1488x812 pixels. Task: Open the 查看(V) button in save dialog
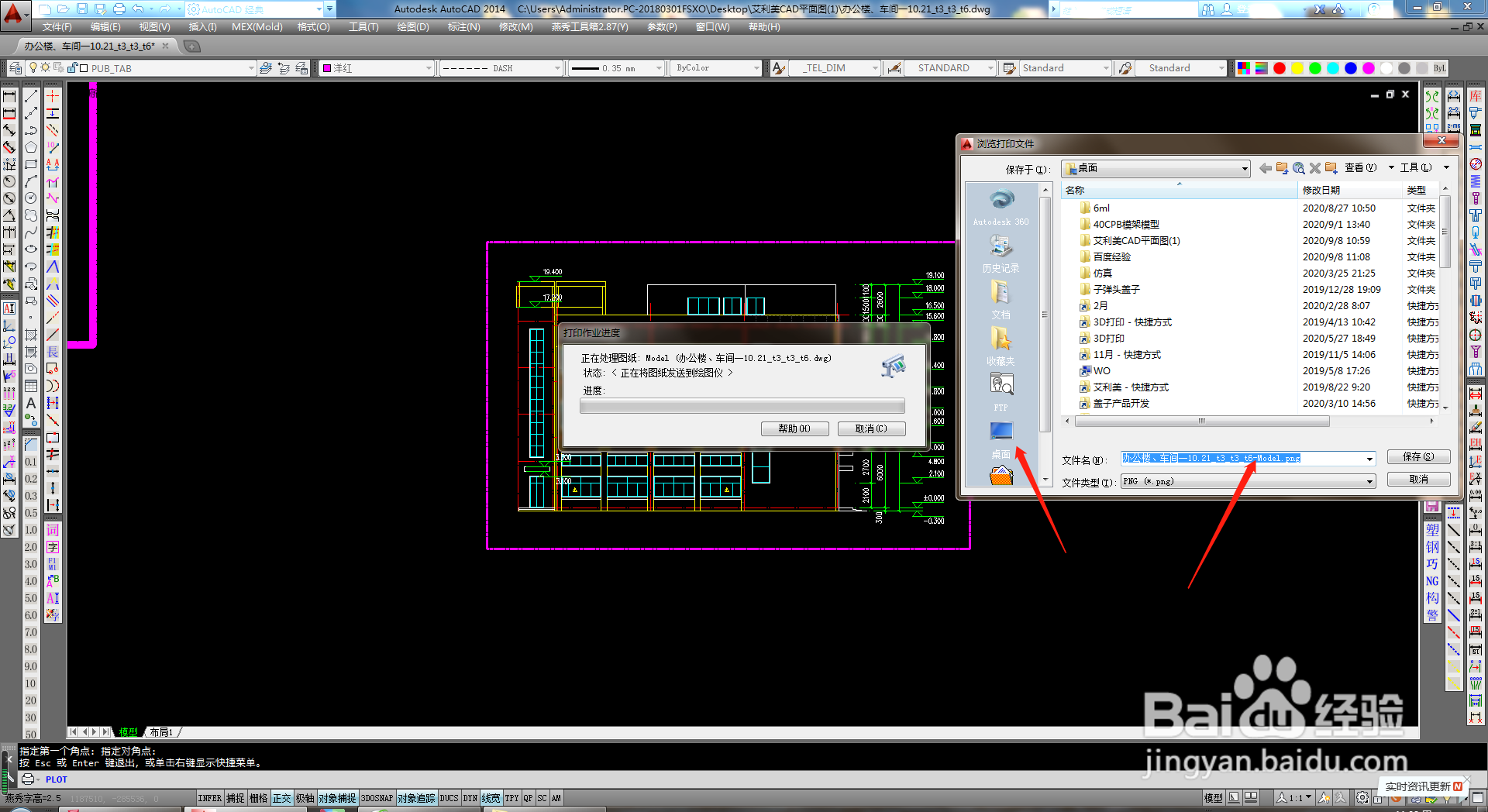(1361, 168)
